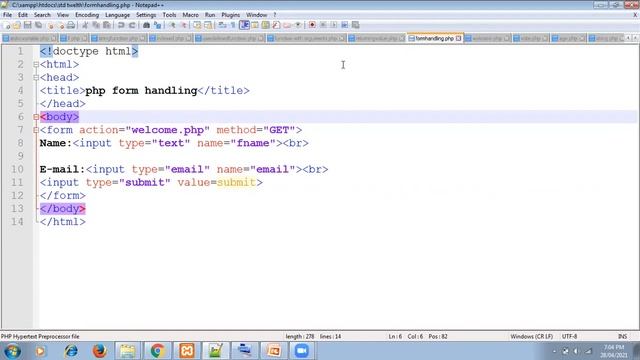Open Zoom from the taskbar
The width and height of the screenshot is (640, 360).
pos(302,351)
